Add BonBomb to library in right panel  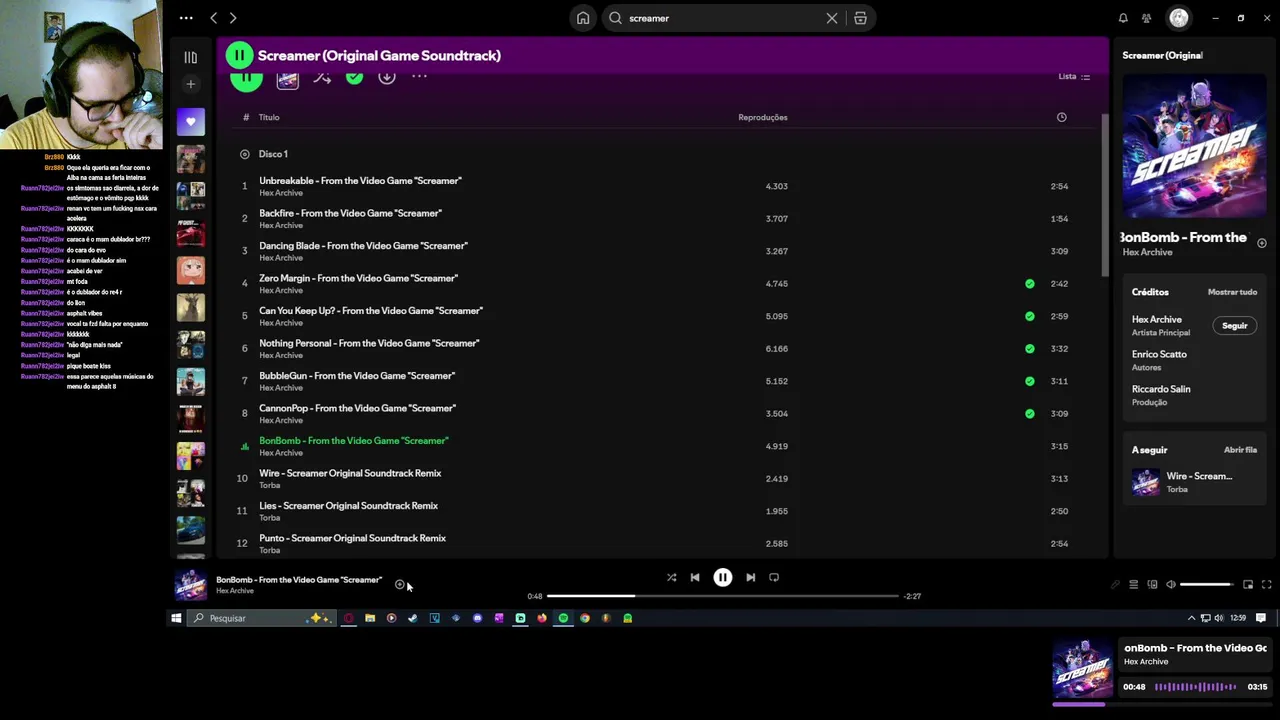[x=1262, y=243]
